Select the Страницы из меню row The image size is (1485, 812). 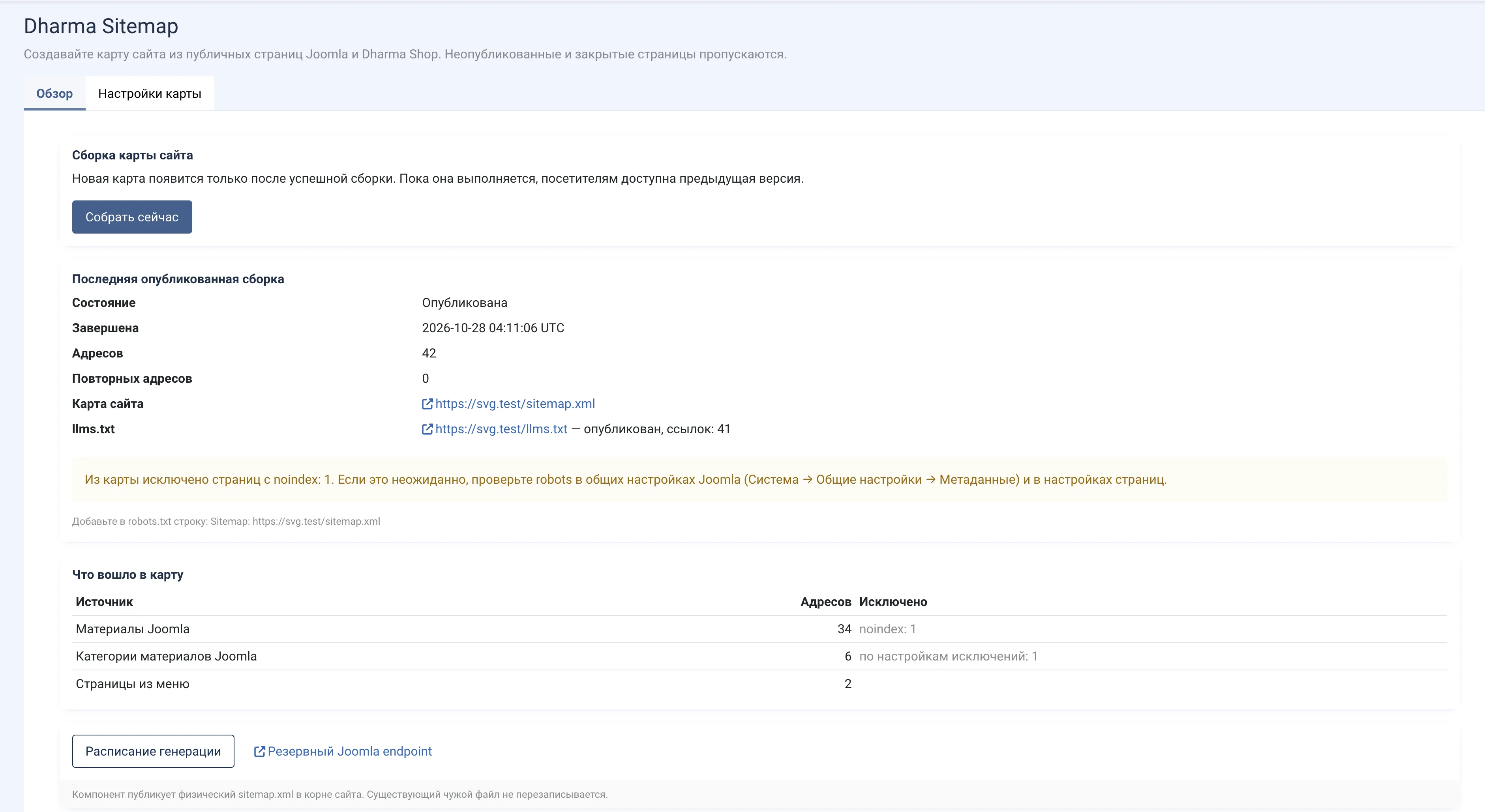(759, 683)
